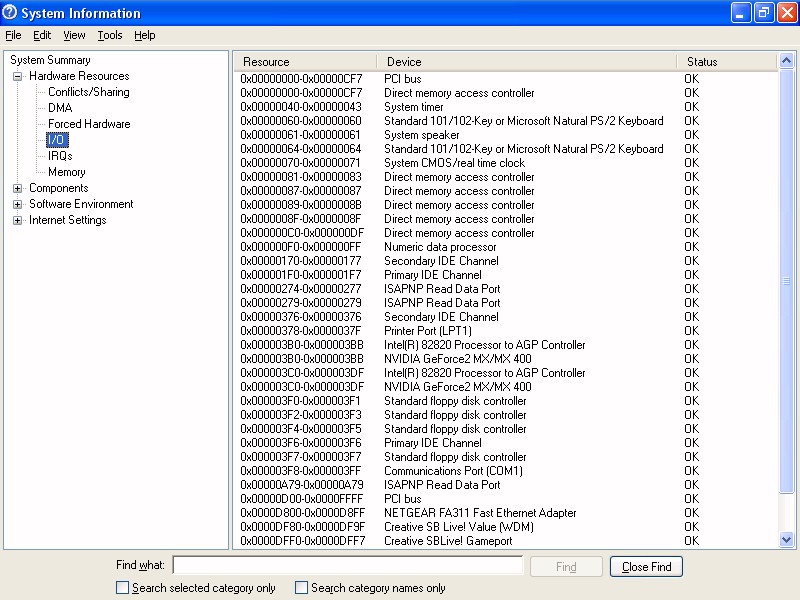Select the Components label
The width and height of the screenshot is (800, 600).
pyautogui.click(x=59, y=188)
